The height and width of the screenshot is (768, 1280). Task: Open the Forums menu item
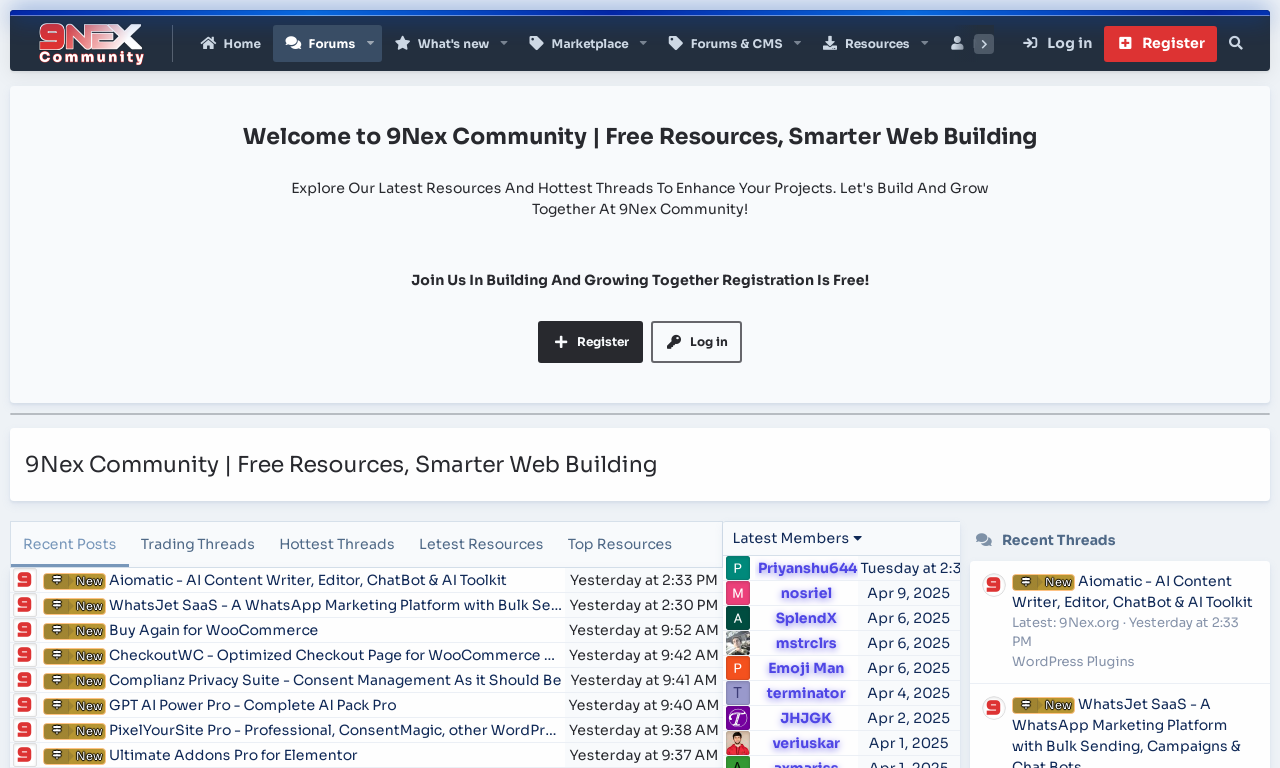[320, 43]
